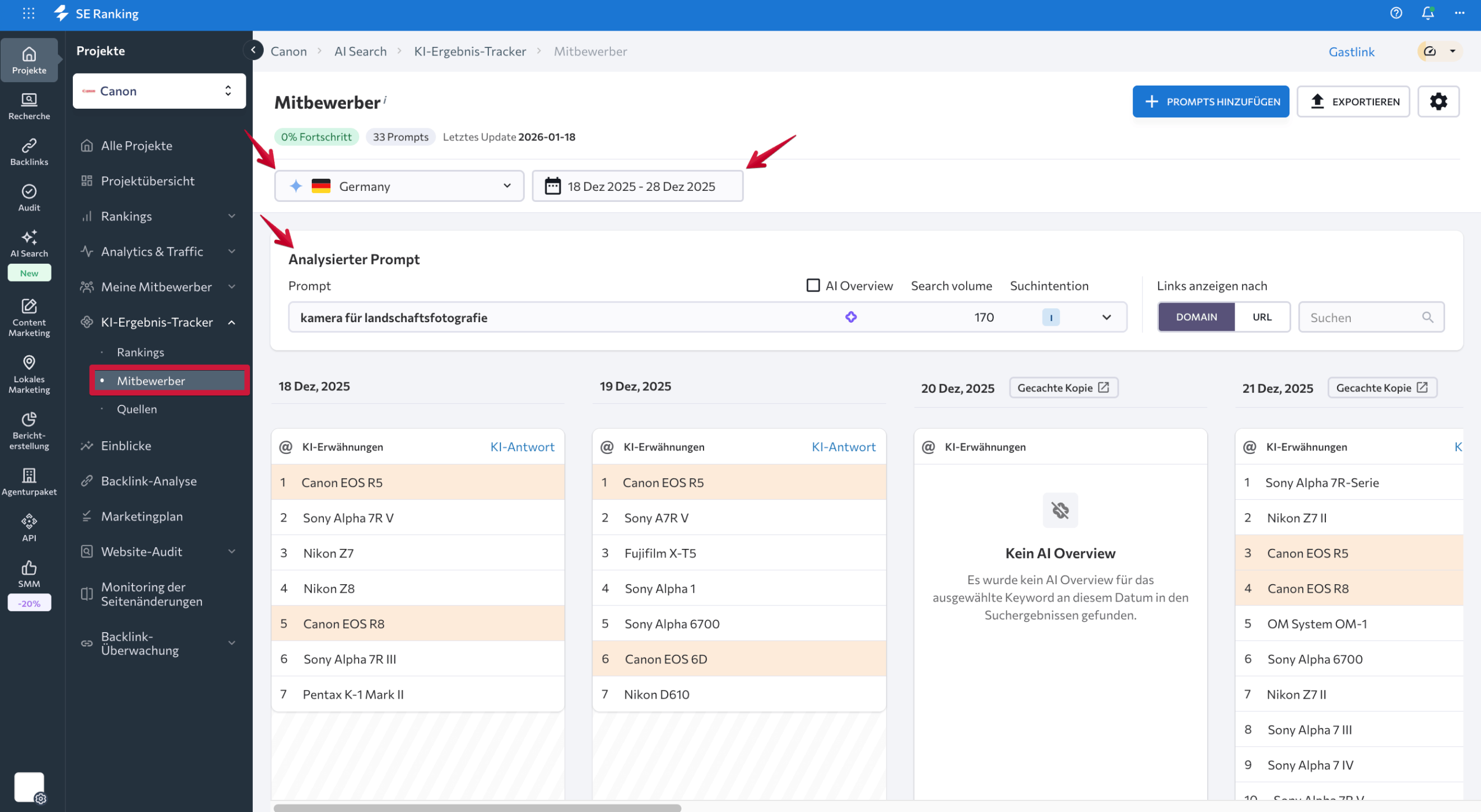Open the Audit section icon
Viewport: 1481px width, 812px height.
29,197
